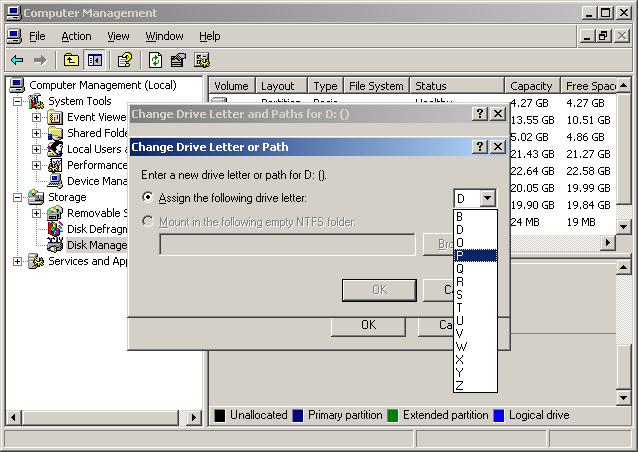Click the Performance Logs icon

(55, 165)
